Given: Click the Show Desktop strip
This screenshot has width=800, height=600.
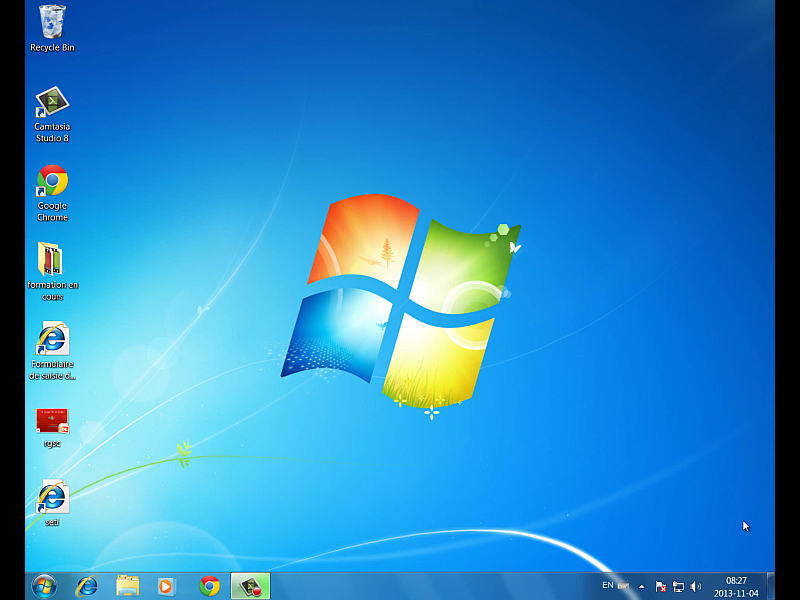Looking at the screenshot, I should click(770, 586).
